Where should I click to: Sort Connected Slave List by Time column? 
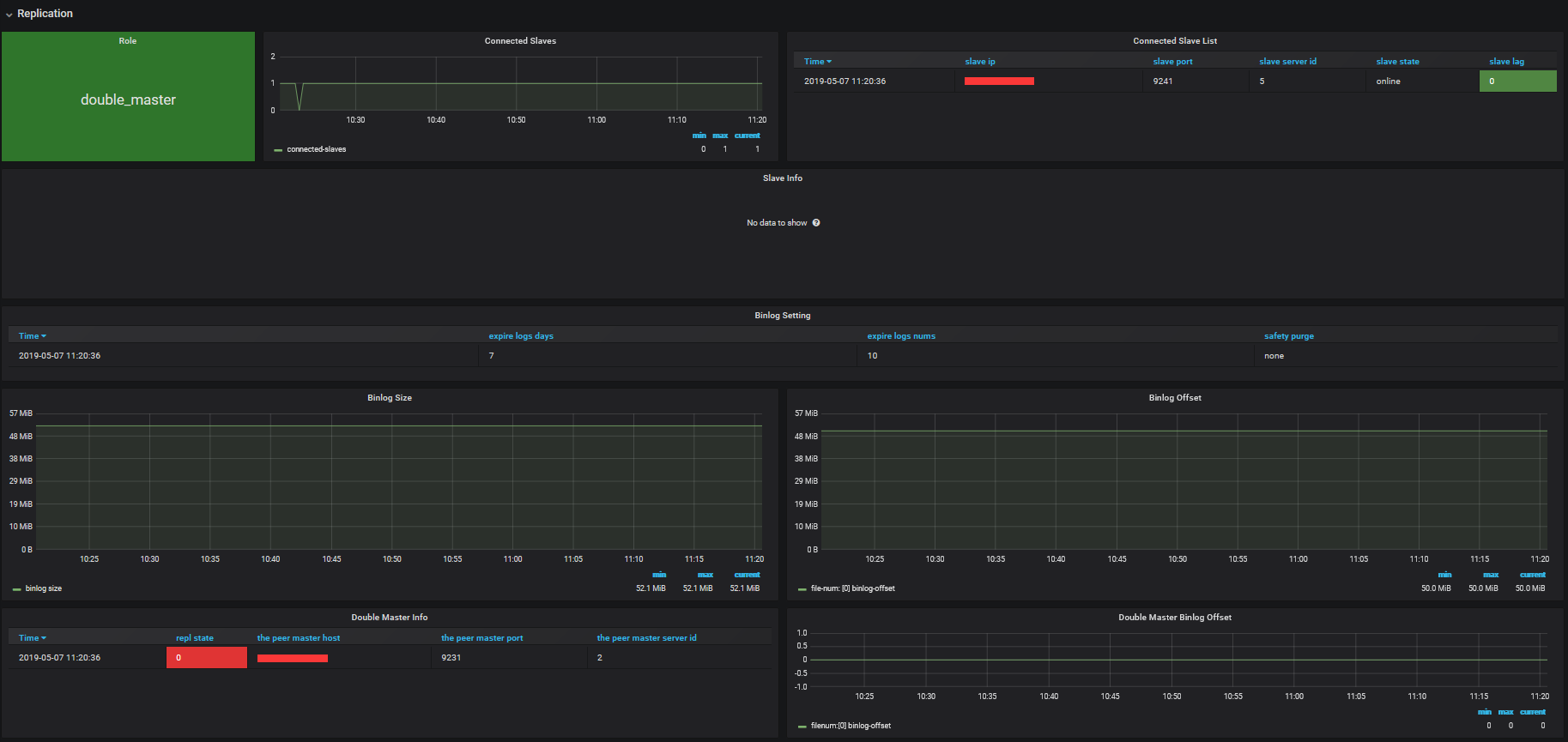818,62
